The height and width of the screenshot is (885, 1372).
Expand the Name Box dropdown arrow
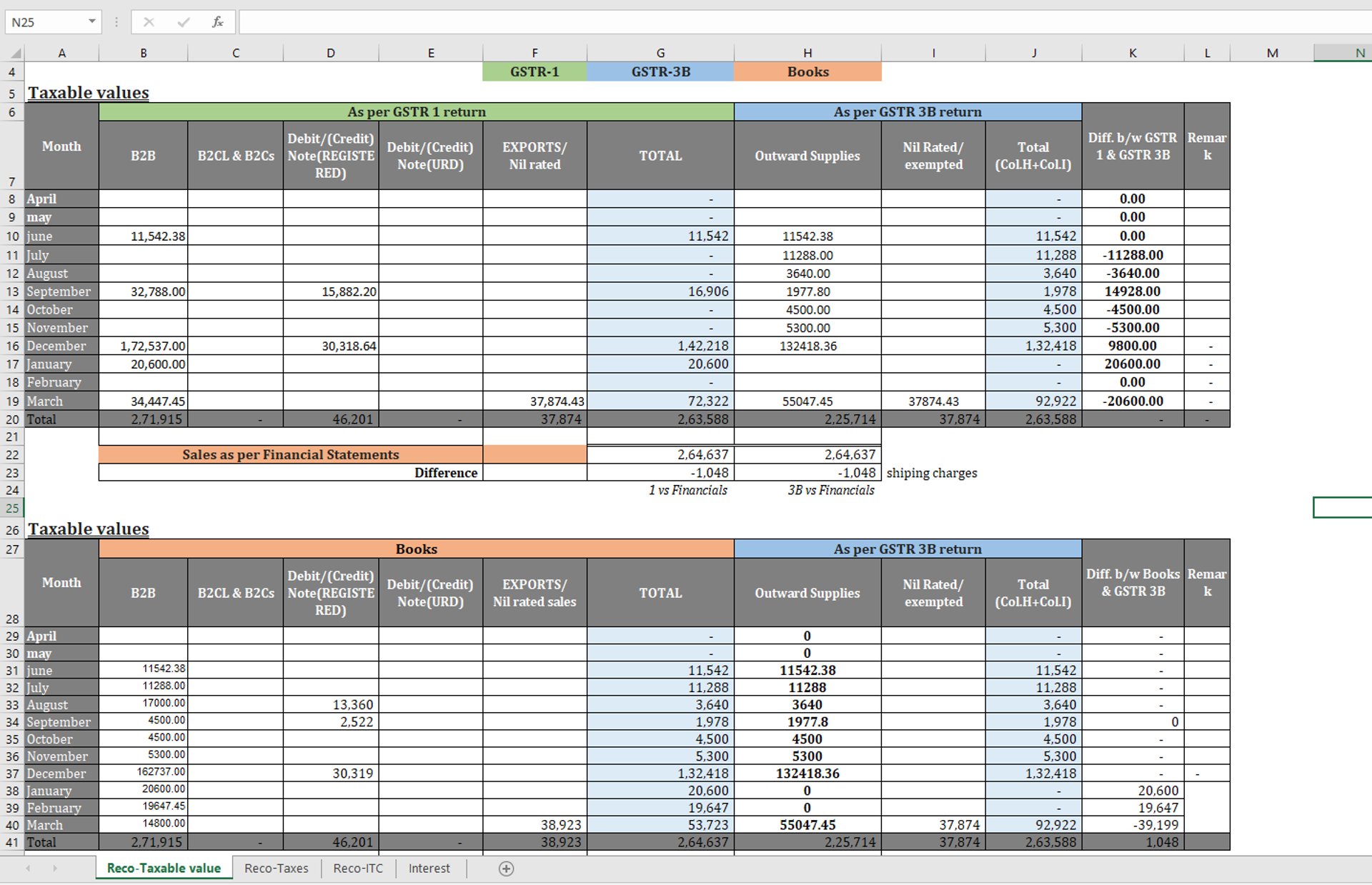[x=92, y=21]
